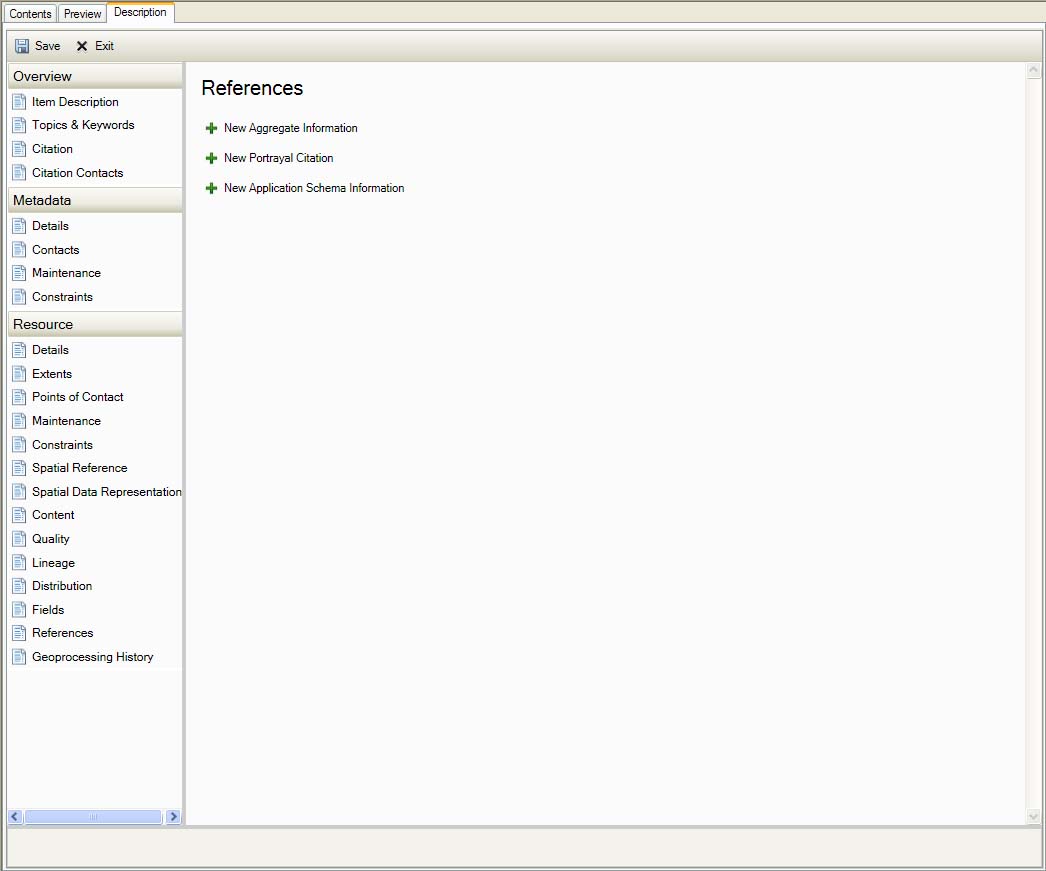This screenshot has width=1046, height=871.
Task: Click the sidebar horizontal scrollbar thumb
Action: click(93, 817)
